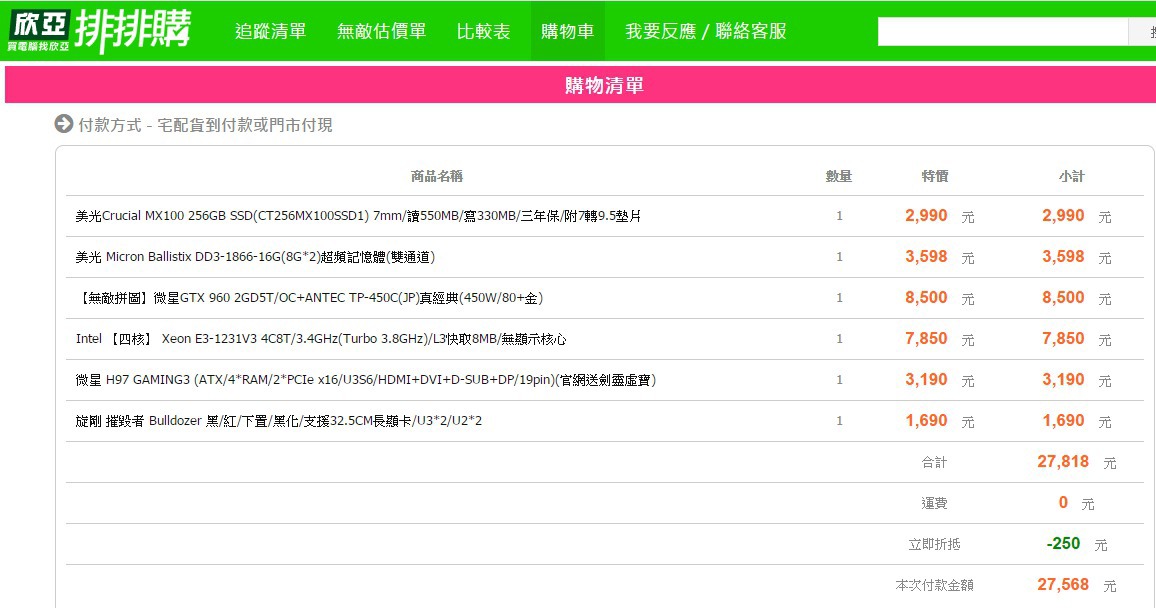This screenshot has width=1156, height=608.
Task: Click quantity 1 in the MX100 SSD row
Action: (x=839, y=216)
